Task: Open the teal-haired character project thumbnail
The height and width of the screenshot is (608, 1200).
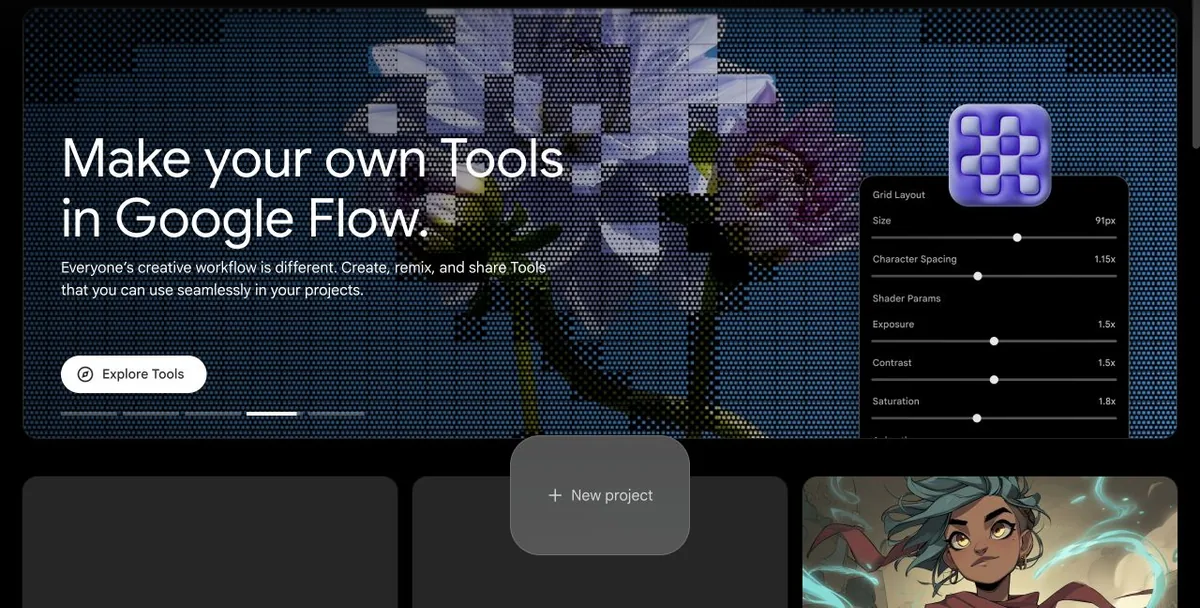Action: click(990, 542)
